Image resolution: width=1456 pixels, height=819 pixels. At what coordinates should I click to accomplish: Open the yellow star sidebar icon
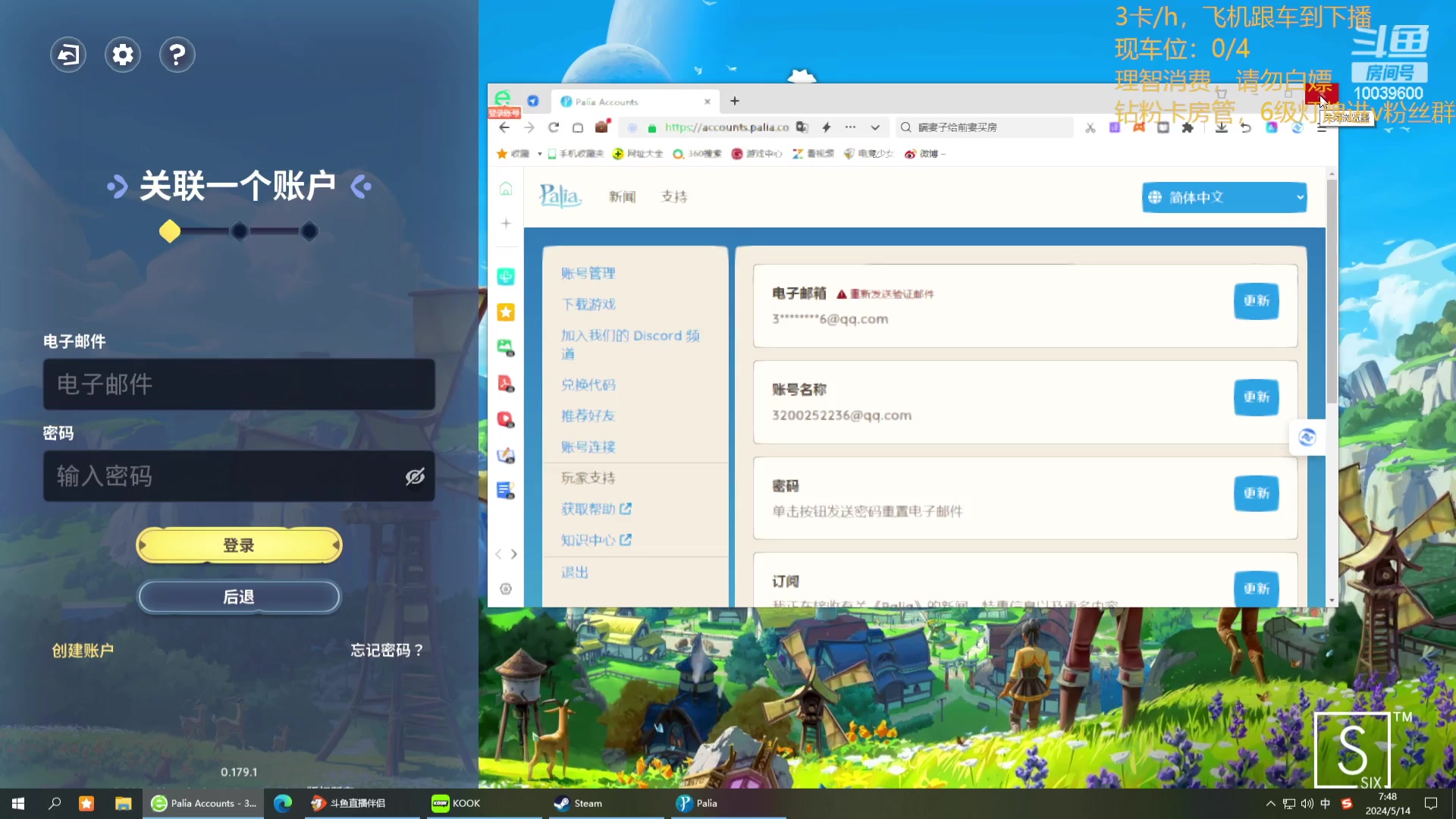click(506, 312)
